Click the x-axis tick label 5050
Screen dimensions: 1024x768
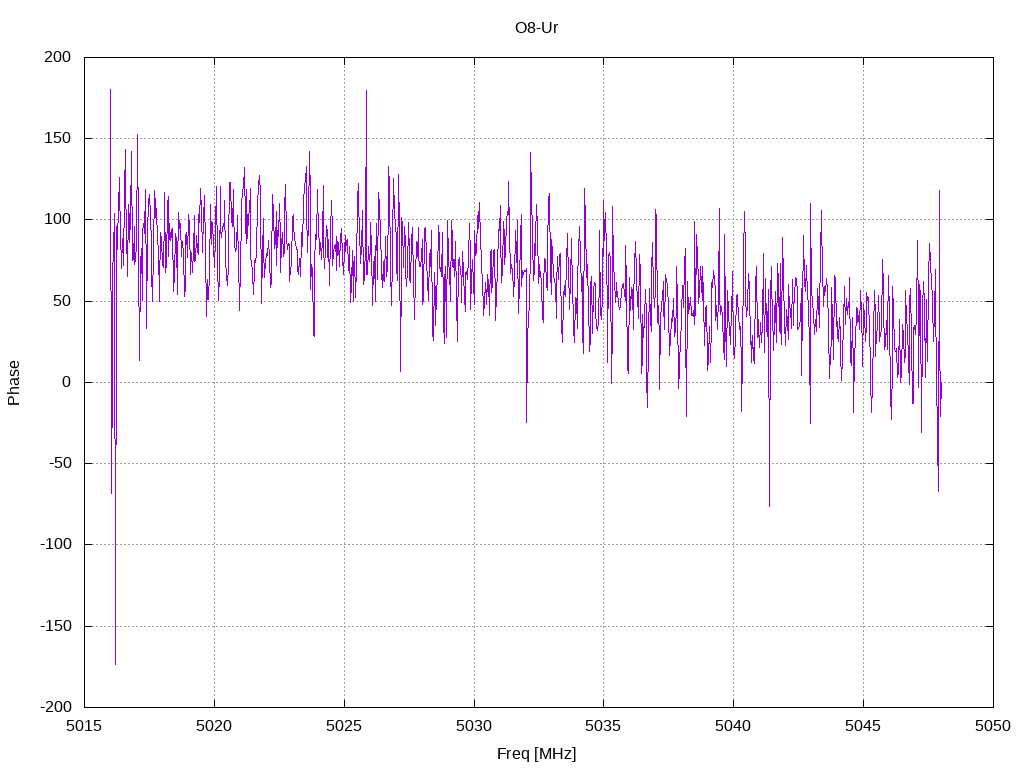(x=993, y=726)
